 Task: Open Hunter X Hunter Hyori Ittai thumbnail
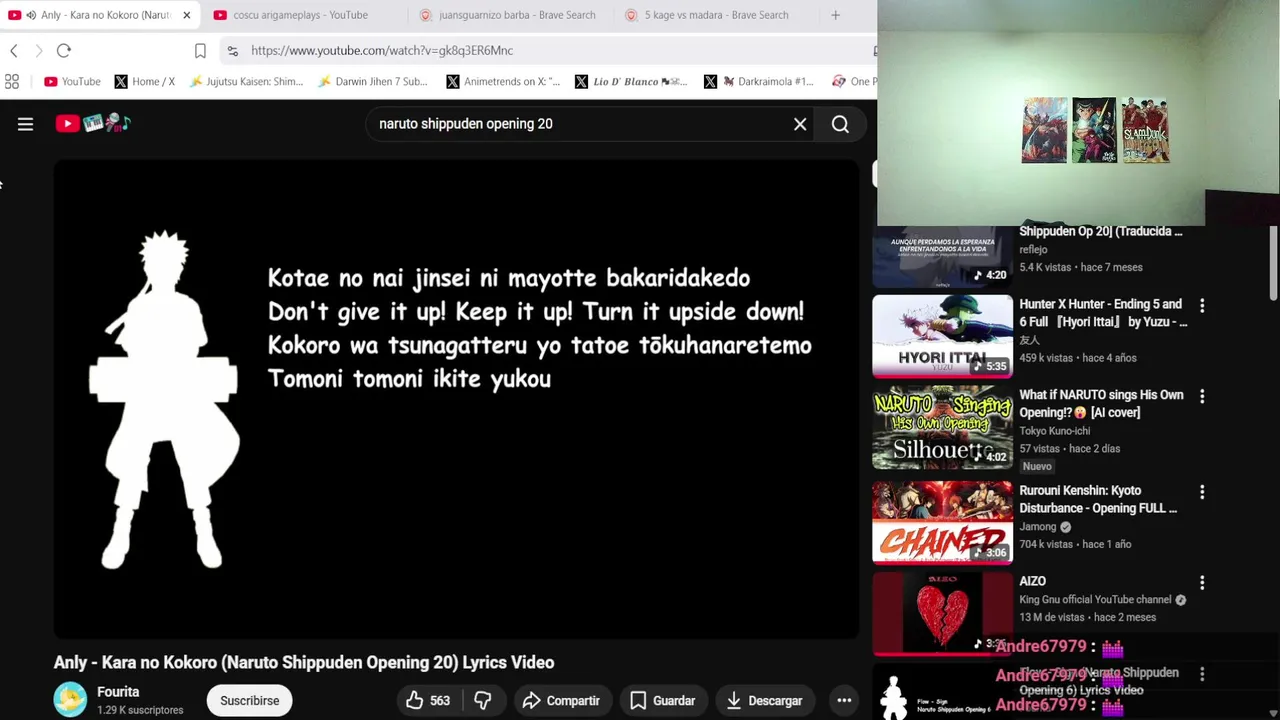point(942,336)
